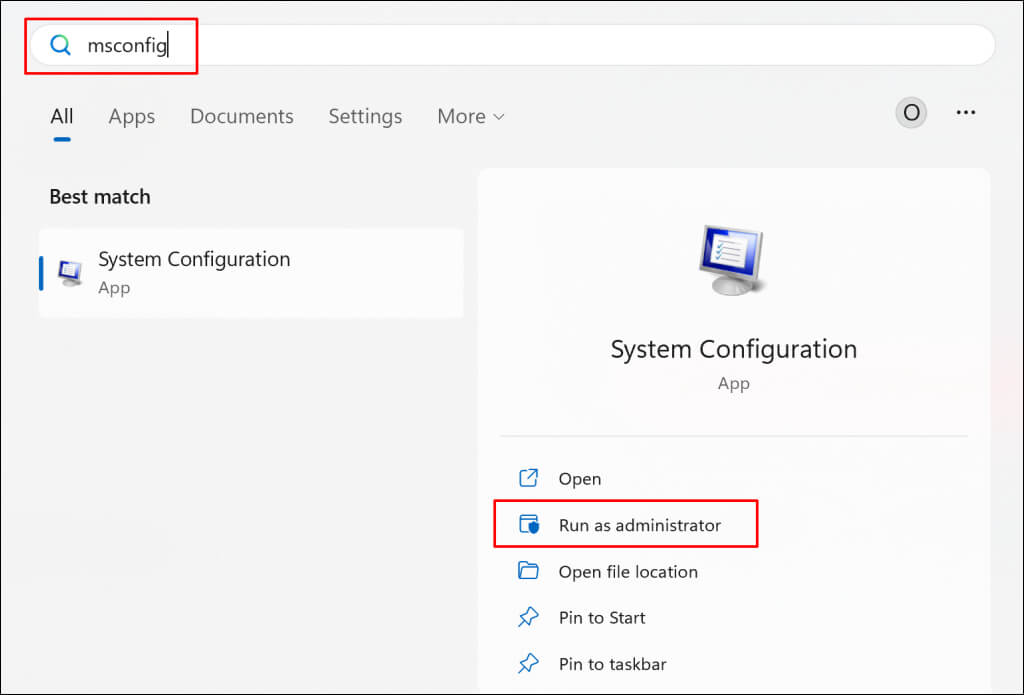Viewport: 1024px width, 695px height.
Task: Click the large System Configuration monitor icon
Action: point(733,259)
